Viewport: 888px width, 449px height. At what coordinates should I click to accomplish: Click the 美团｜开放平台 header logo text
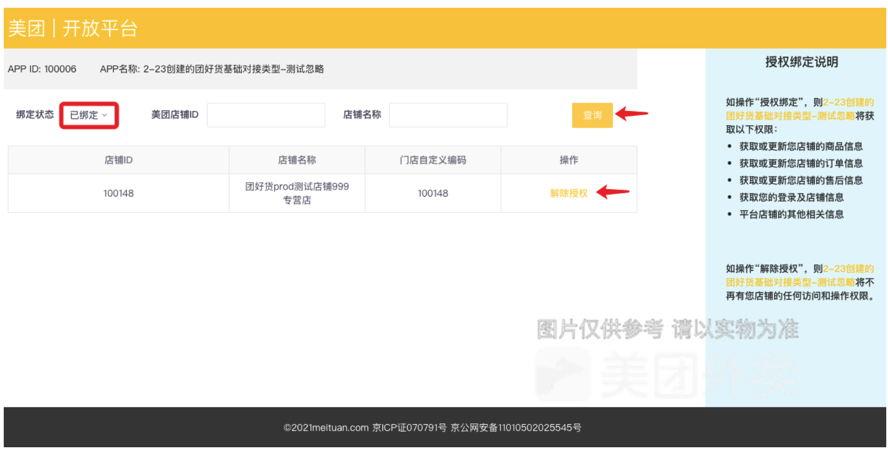click(x=72, y=28)
